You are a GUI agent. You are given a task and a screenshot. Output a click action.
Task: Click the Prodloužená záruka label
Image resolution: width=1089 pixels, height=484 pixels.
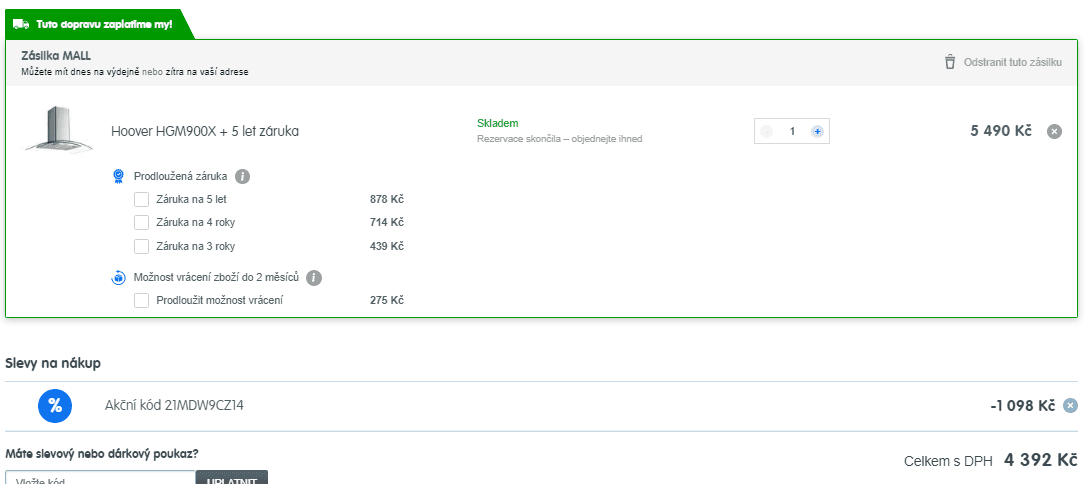pyautogui.click(x=181, y=176)
